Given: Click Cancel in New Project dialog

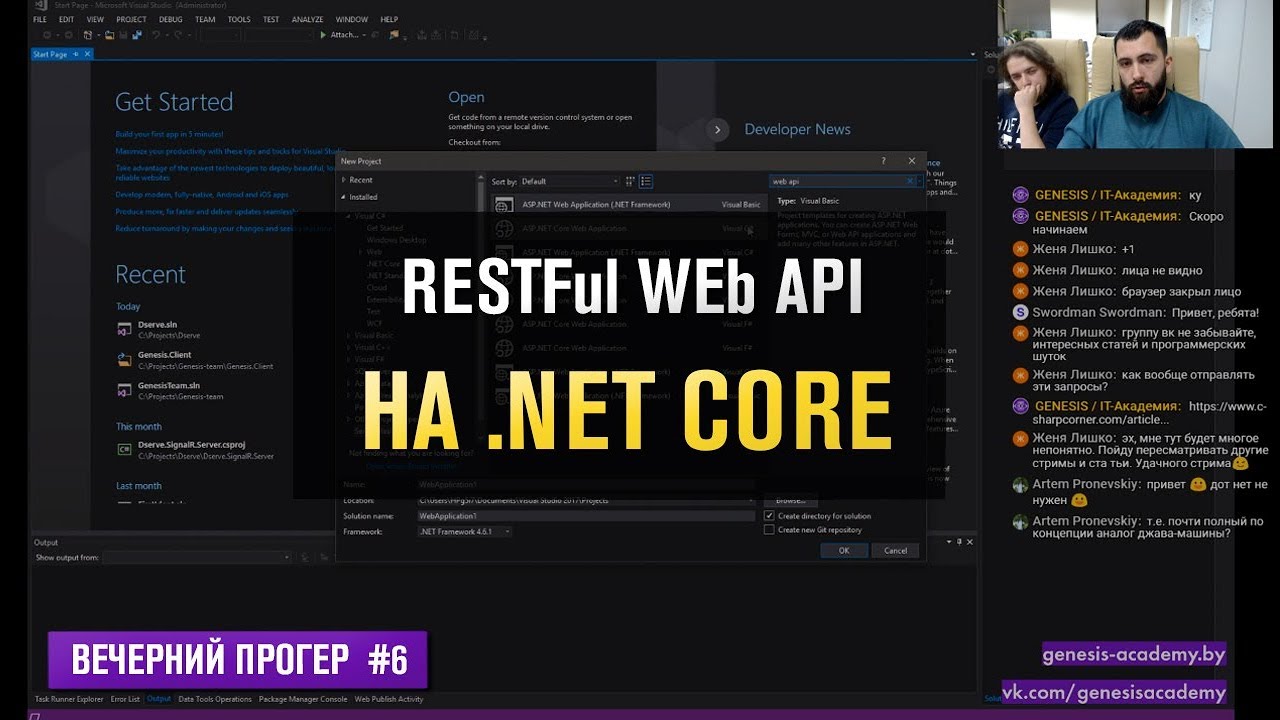Looking at the screenshot, I should (895, 550).
